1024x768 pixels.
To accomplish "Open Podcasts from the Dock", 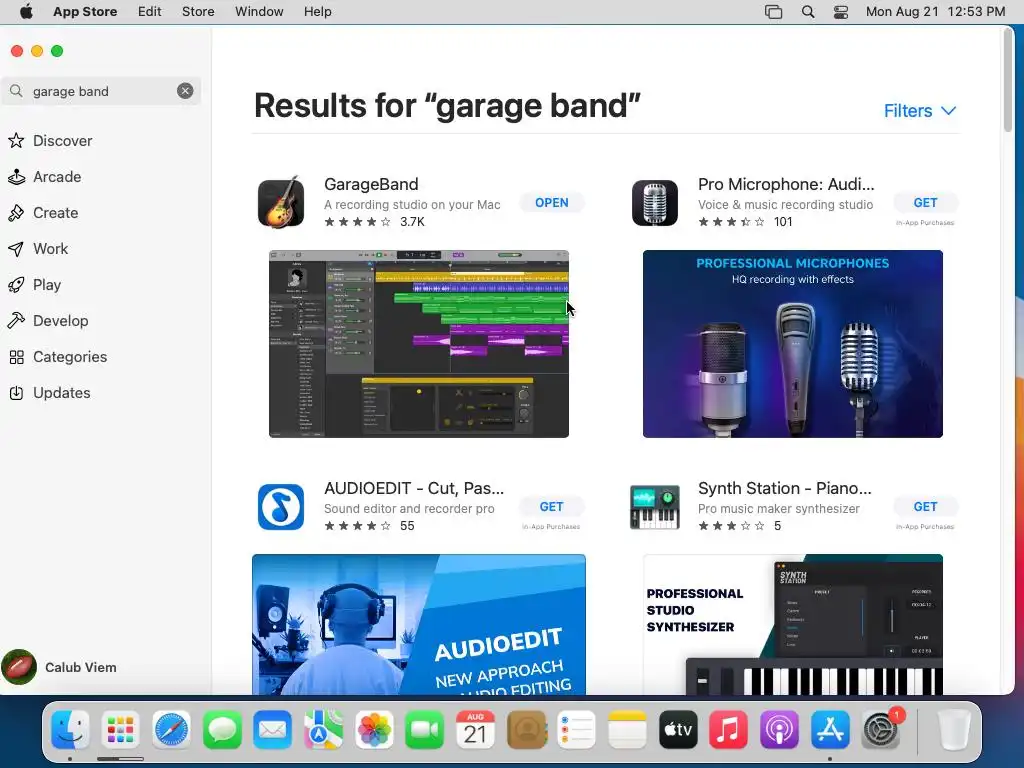I will (x=779, y=729).
